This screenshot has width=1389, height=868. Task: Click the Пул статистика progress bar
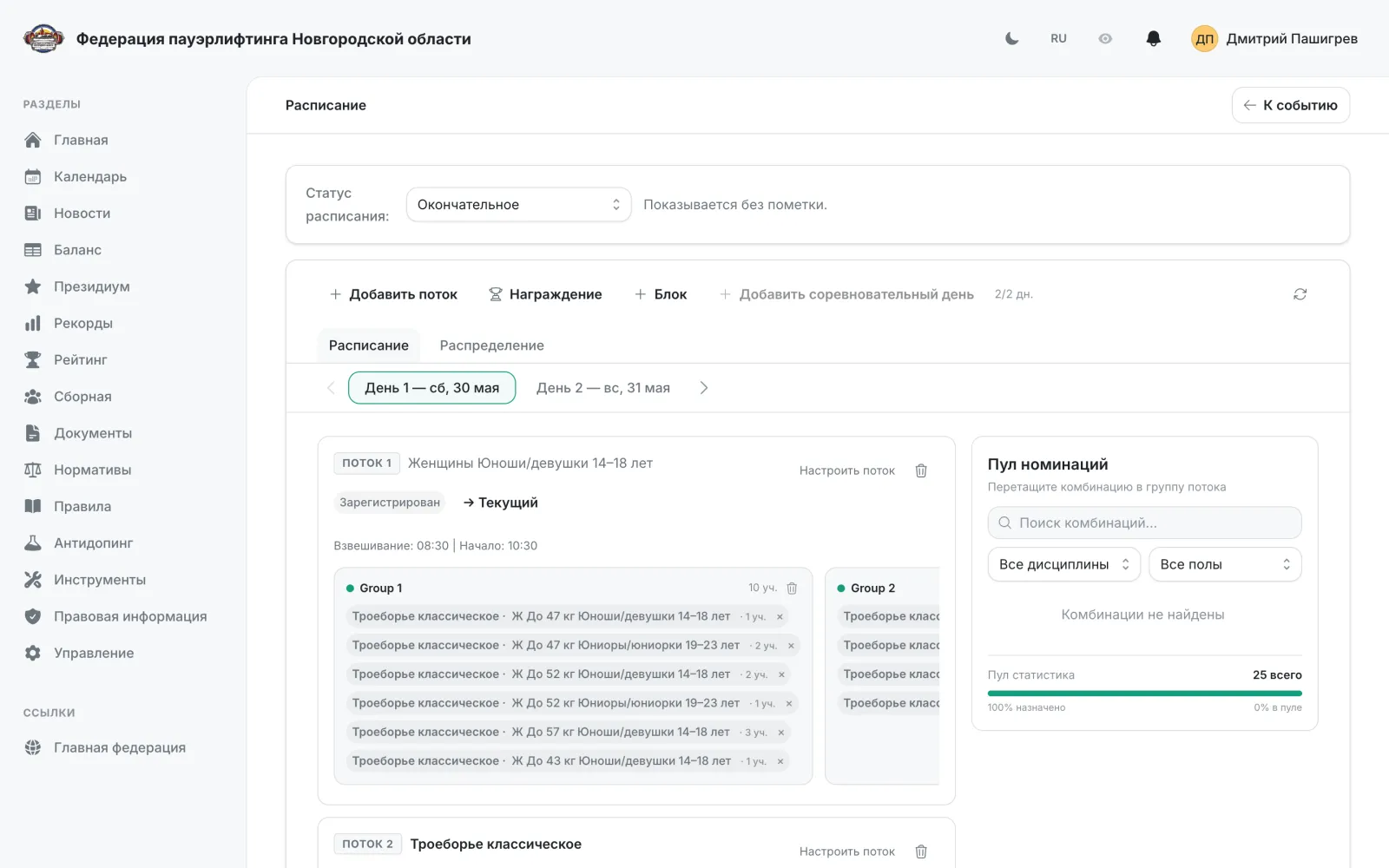coord(1144,694)
